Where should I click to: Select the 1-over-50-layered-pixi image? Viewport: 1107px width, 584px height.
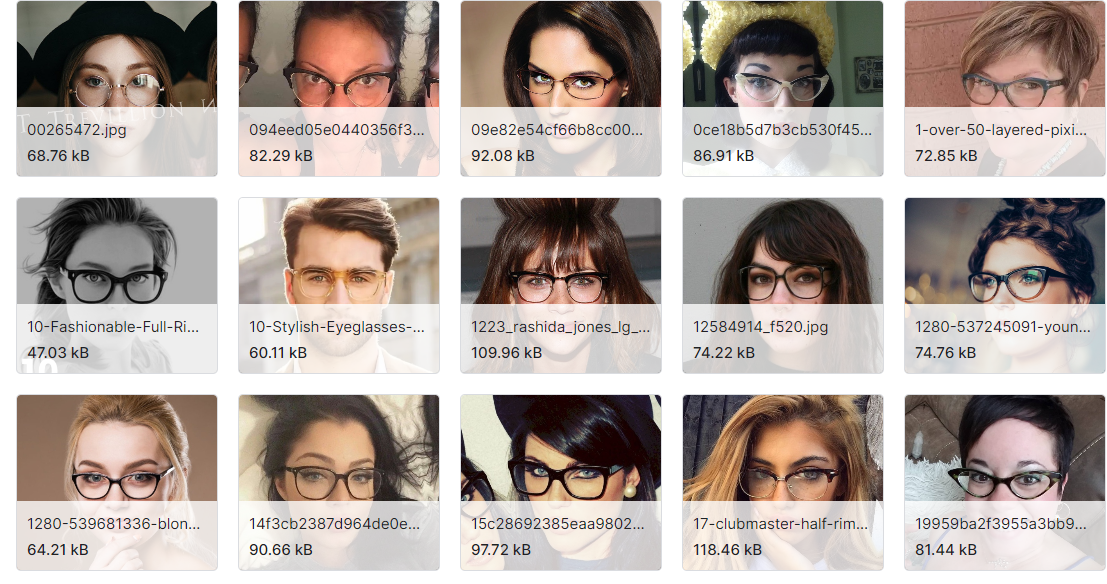point(1005,88)
